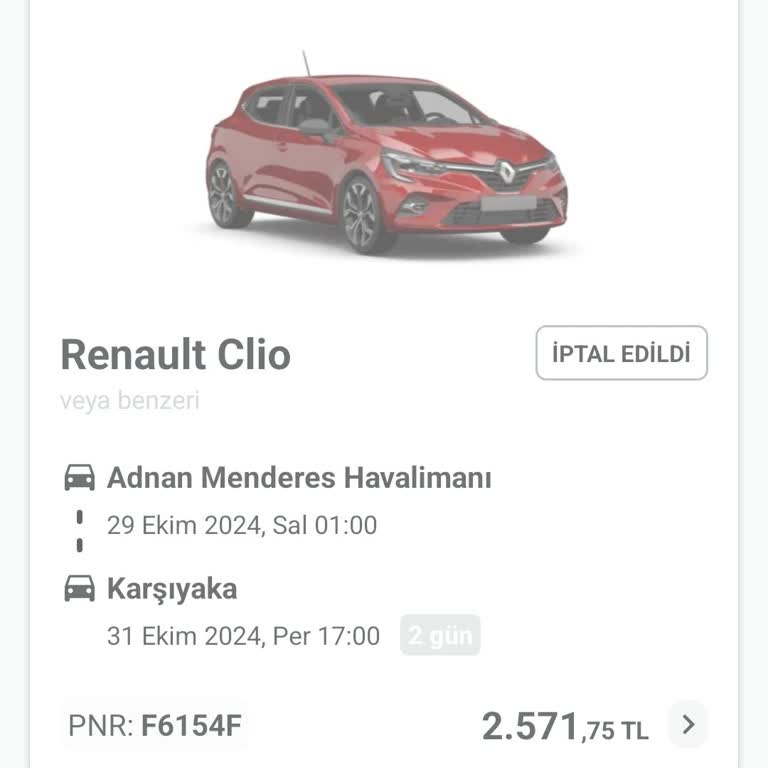The width and height of the screenshot is (768, 768).
Task: Click the İPTAL EDİLDİ status badge
Action: tap(621, 353)
